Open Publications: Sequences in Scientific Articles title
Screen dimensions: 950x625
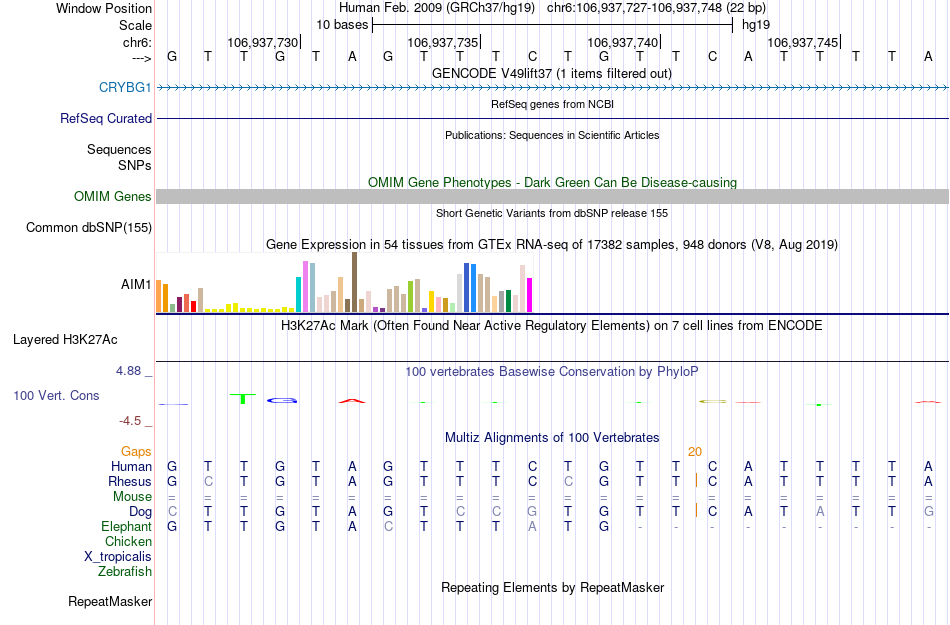pos(552,135)
